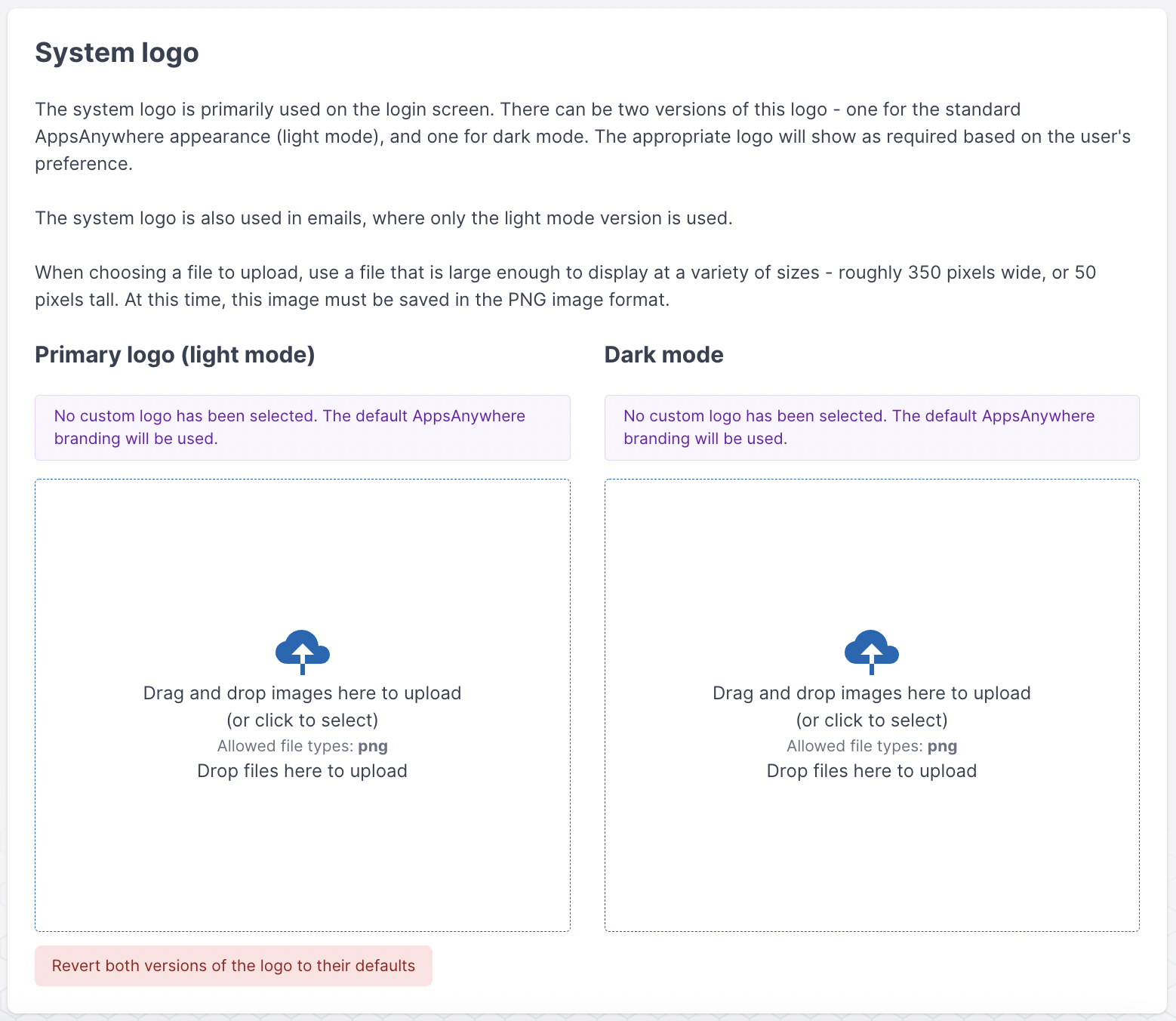This screenshot has width=1176, height=1021.
Task: Click the "Primary logo (light mode)" heading
Action: [175, 355]
